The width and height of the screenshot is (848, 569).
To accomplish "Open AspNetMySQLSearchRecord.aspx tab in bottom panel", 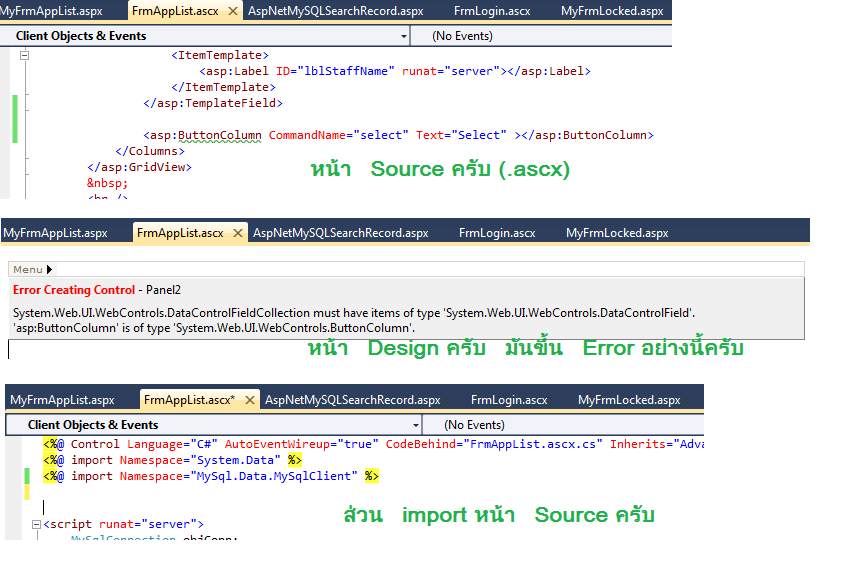I will click(x=353, y=400).
